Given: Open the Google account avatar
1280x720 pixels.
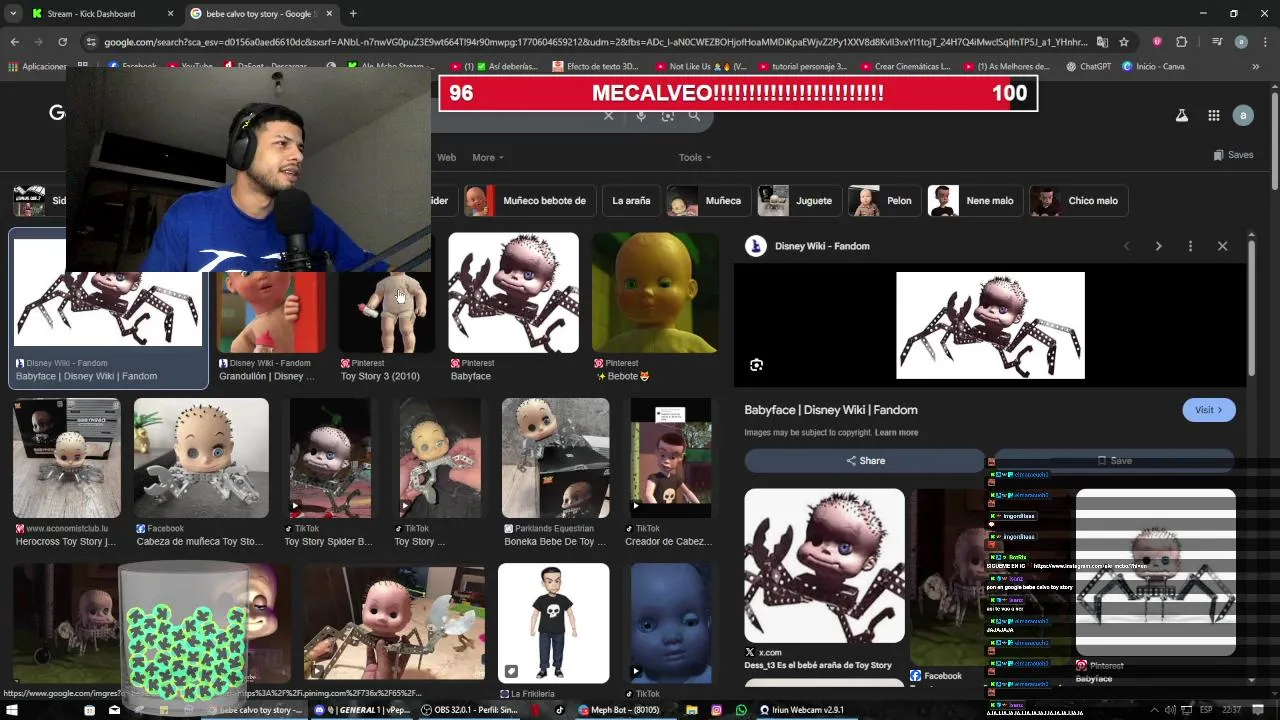Looking at the screenshot, I should click(1243, 115).
